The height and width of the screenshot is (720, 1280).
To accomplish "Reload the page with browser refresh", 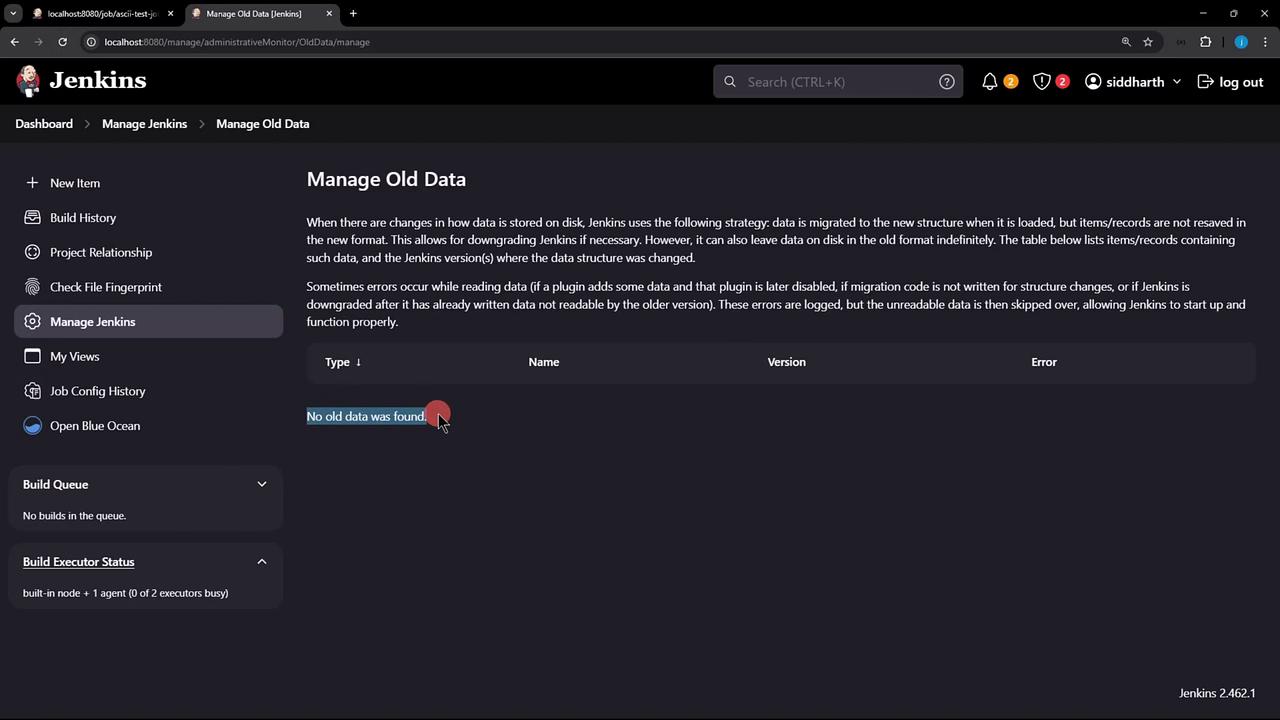I will 62,42.
